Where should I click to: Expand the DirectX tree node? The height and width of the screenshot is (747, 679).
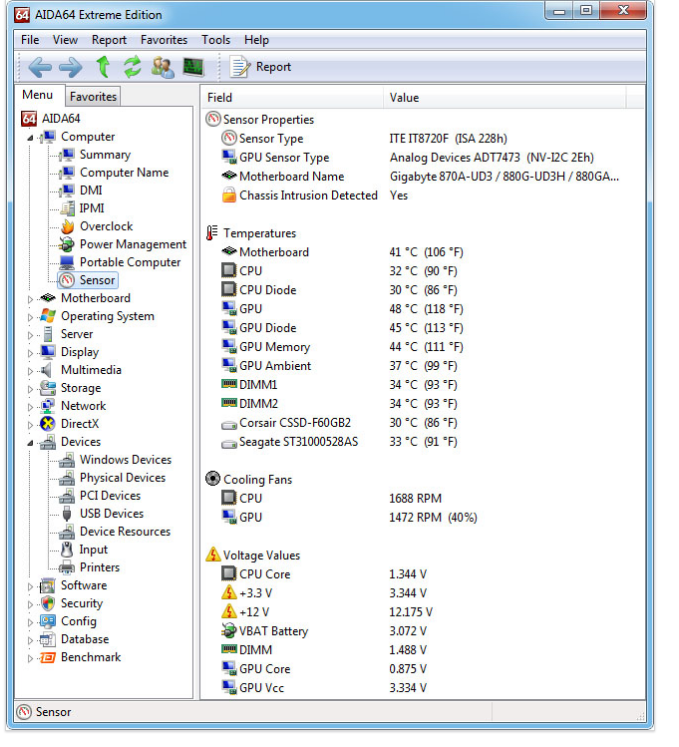point(30,425)
